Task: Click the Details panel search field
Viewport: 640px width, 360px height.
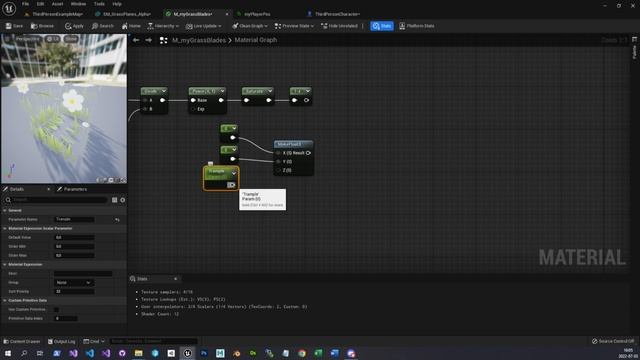Action: 57,200
